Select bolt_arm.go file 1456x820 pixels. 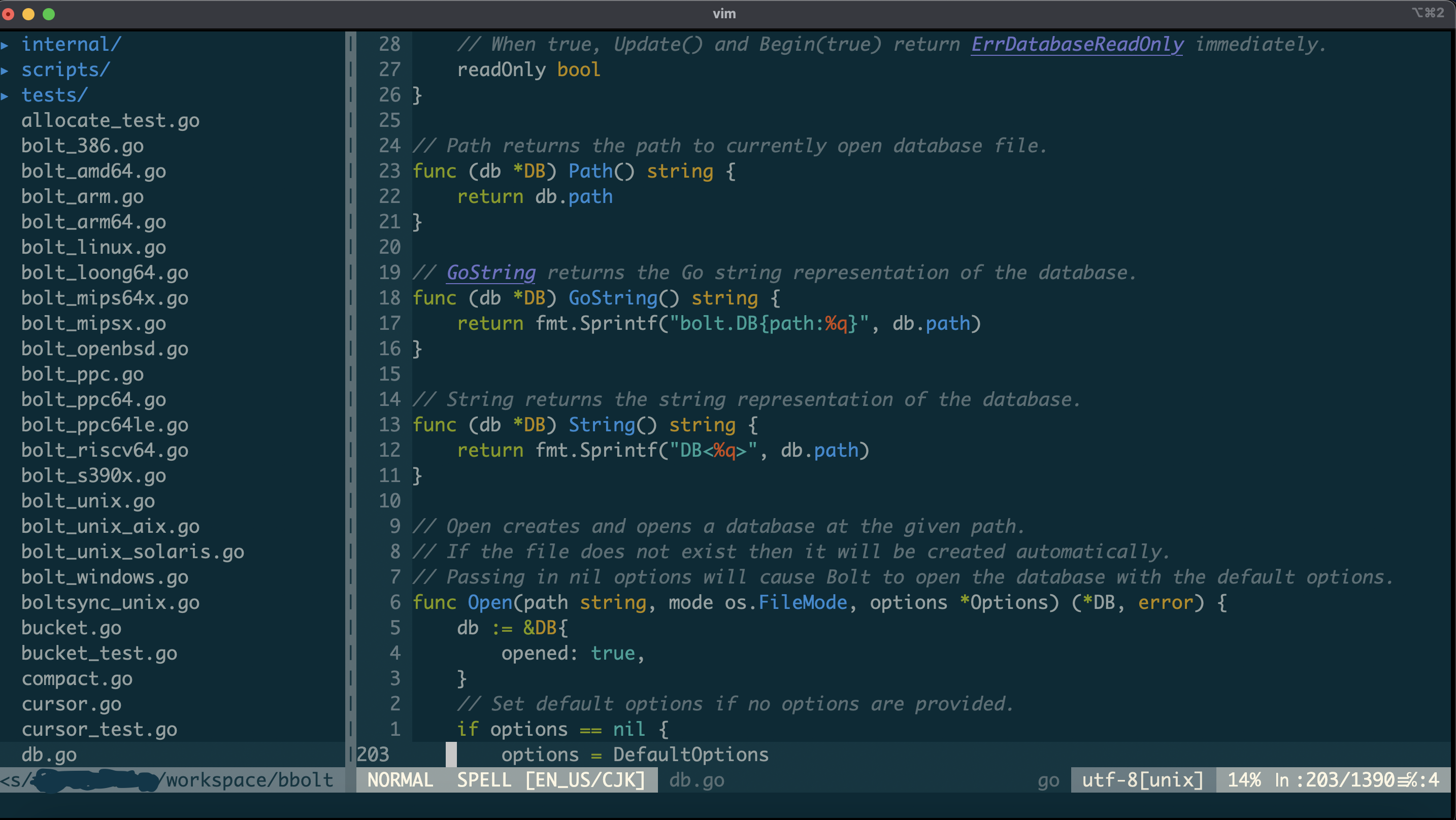pos(83,197)
